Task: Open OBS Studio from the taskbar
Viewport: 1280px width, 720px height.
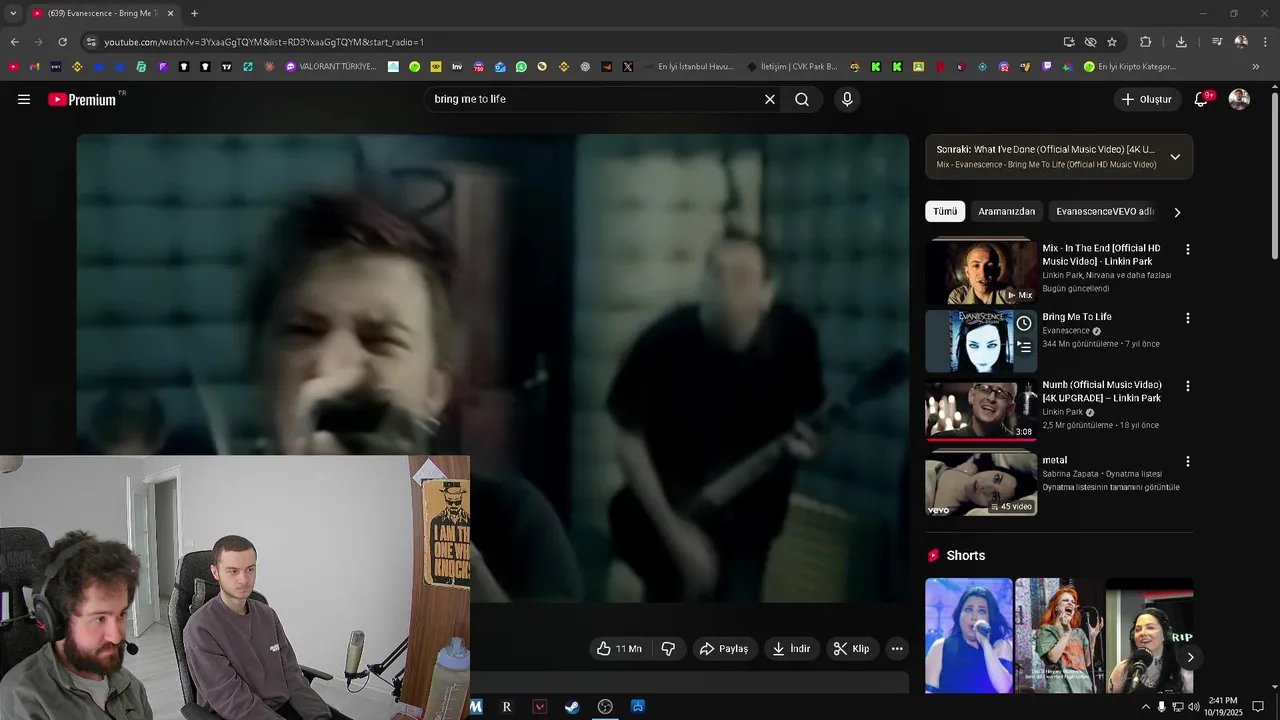Action: [605, 707]
